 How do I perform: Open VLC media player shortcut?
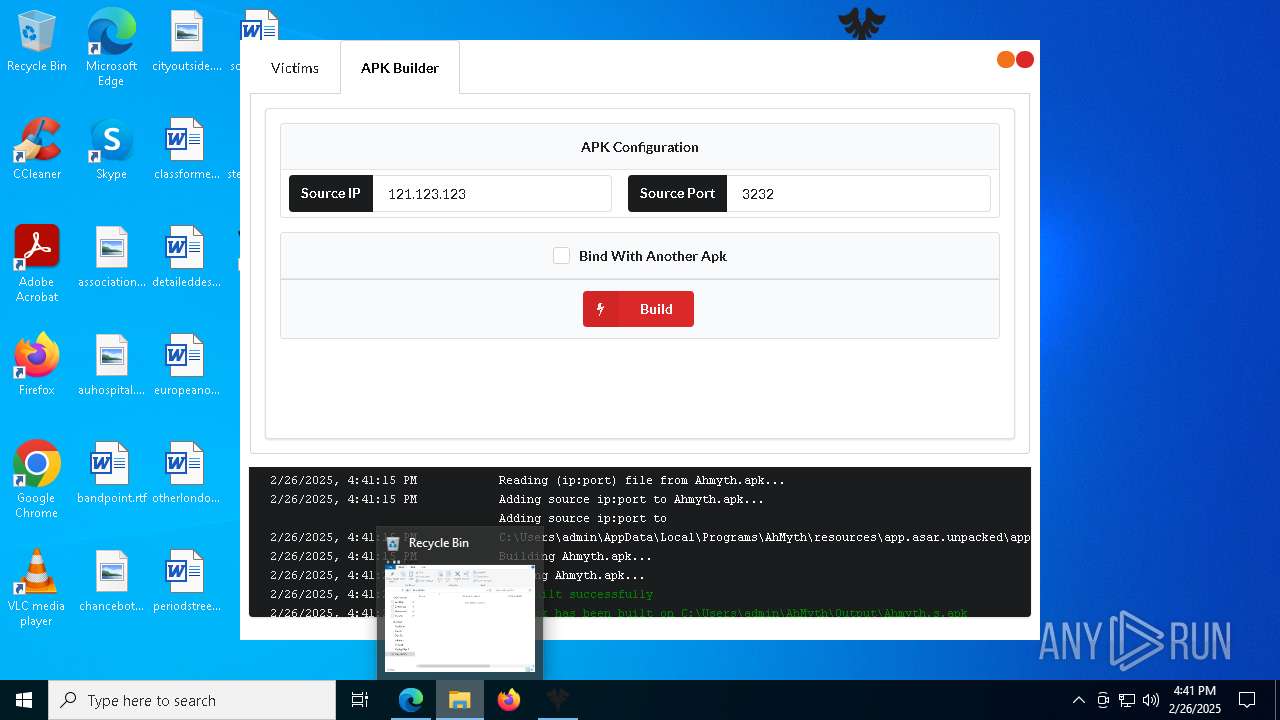(x=37, y=588)
